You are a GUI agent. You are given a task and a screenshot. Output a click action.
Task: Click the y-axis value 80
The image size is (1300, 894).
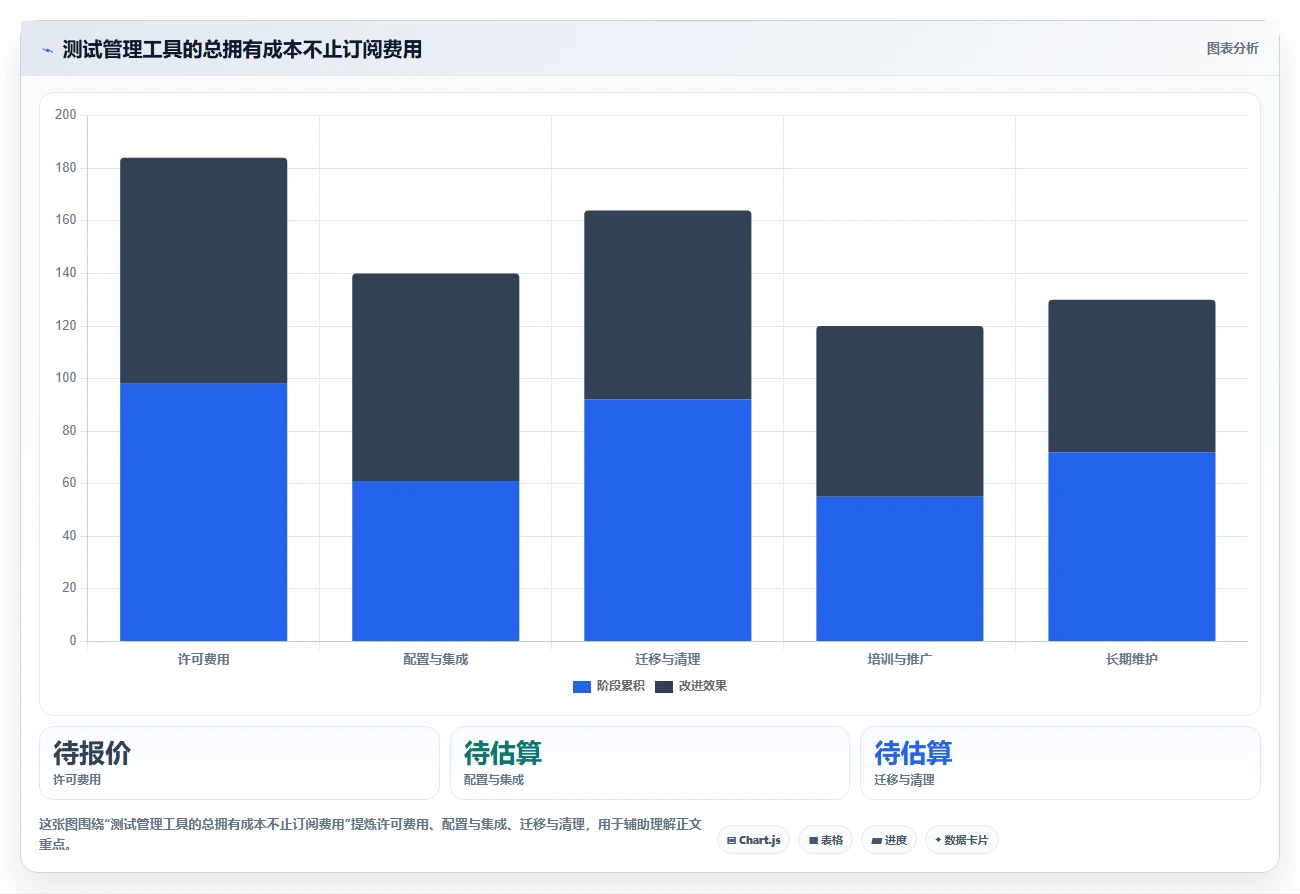[x=69, y=431]
